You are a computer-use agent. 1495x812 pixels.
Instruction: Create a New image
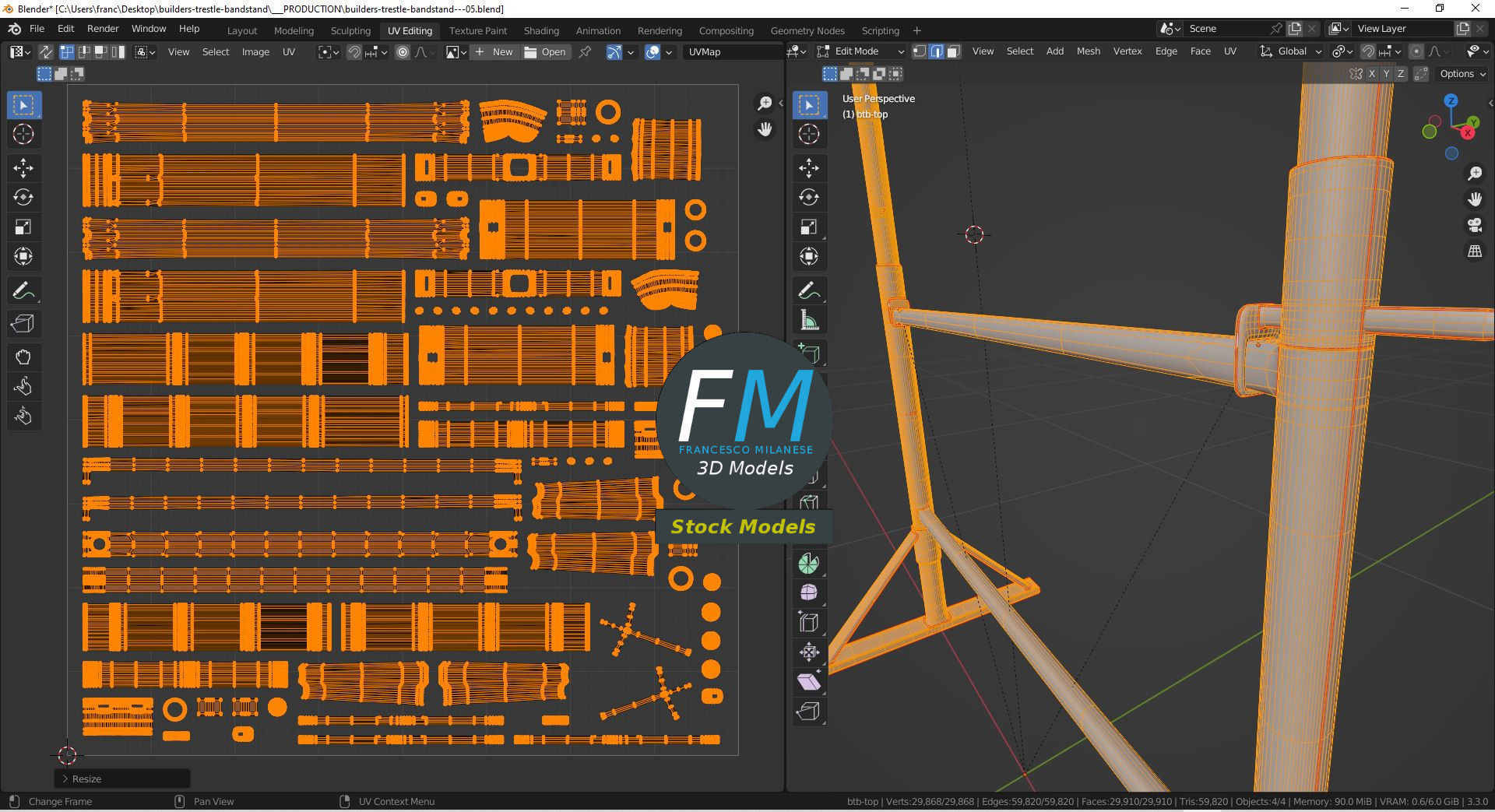(x=494, y=52)
